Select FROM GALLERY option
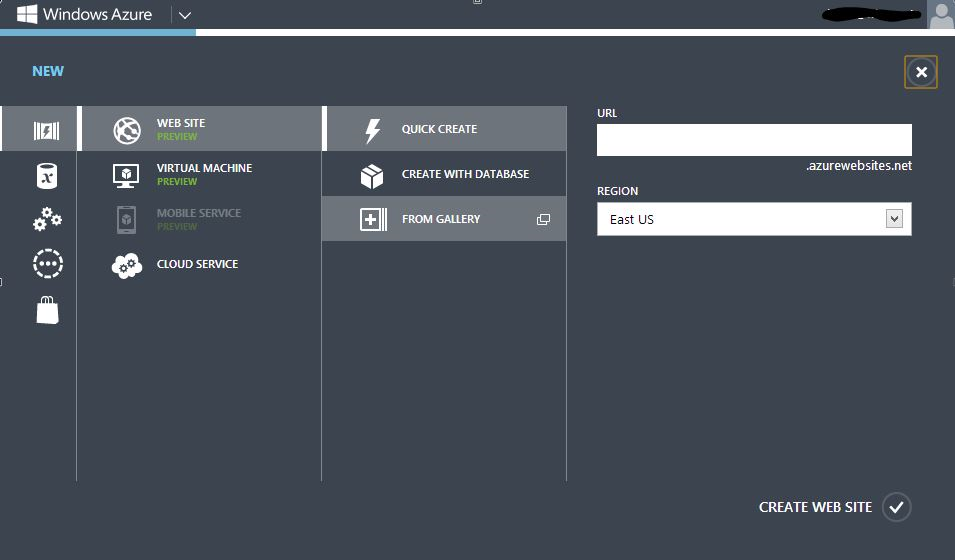 pyautogui.click(x=445, y=219)
